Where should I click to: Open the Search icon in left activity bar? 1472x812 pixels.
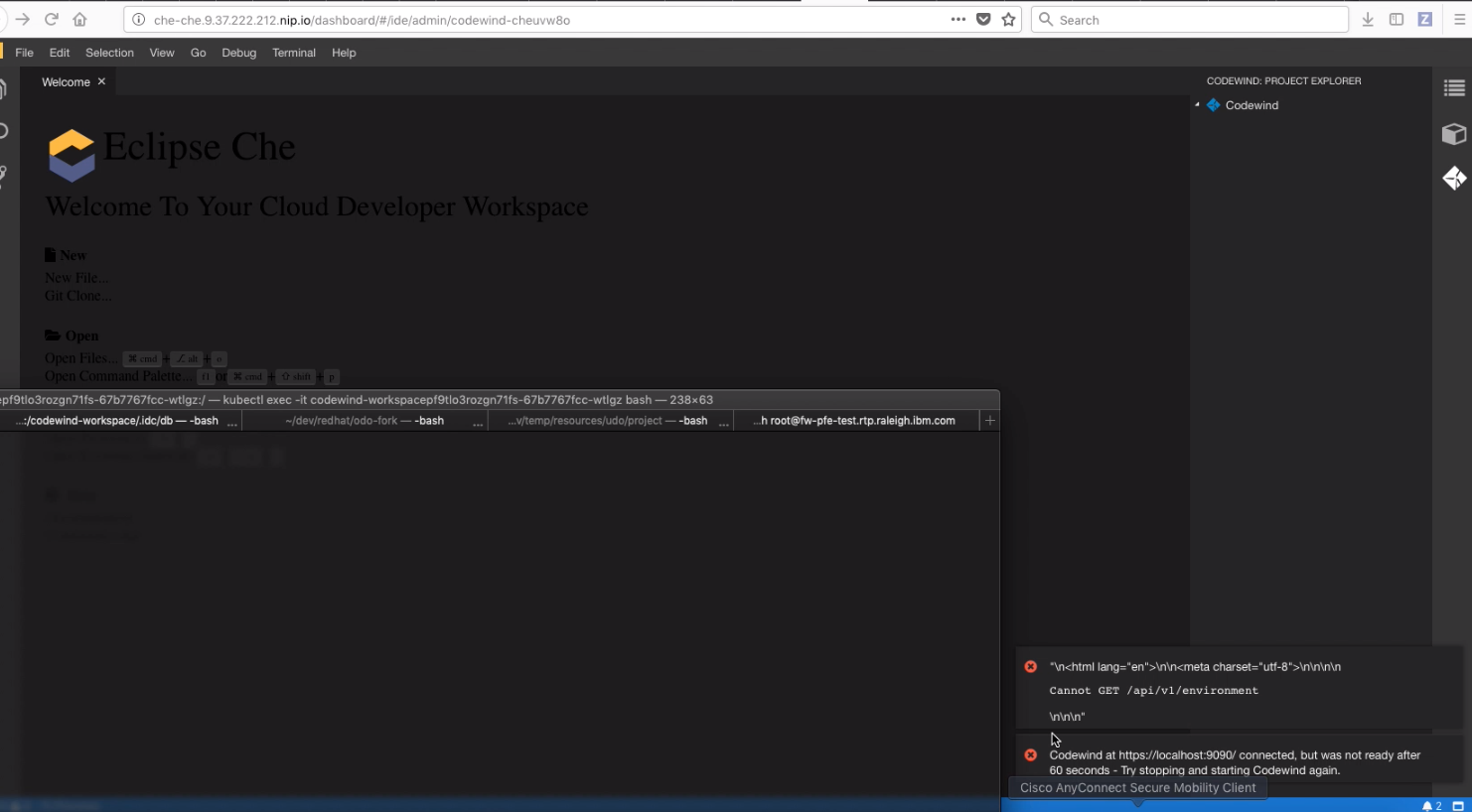[x=3, y=129]
